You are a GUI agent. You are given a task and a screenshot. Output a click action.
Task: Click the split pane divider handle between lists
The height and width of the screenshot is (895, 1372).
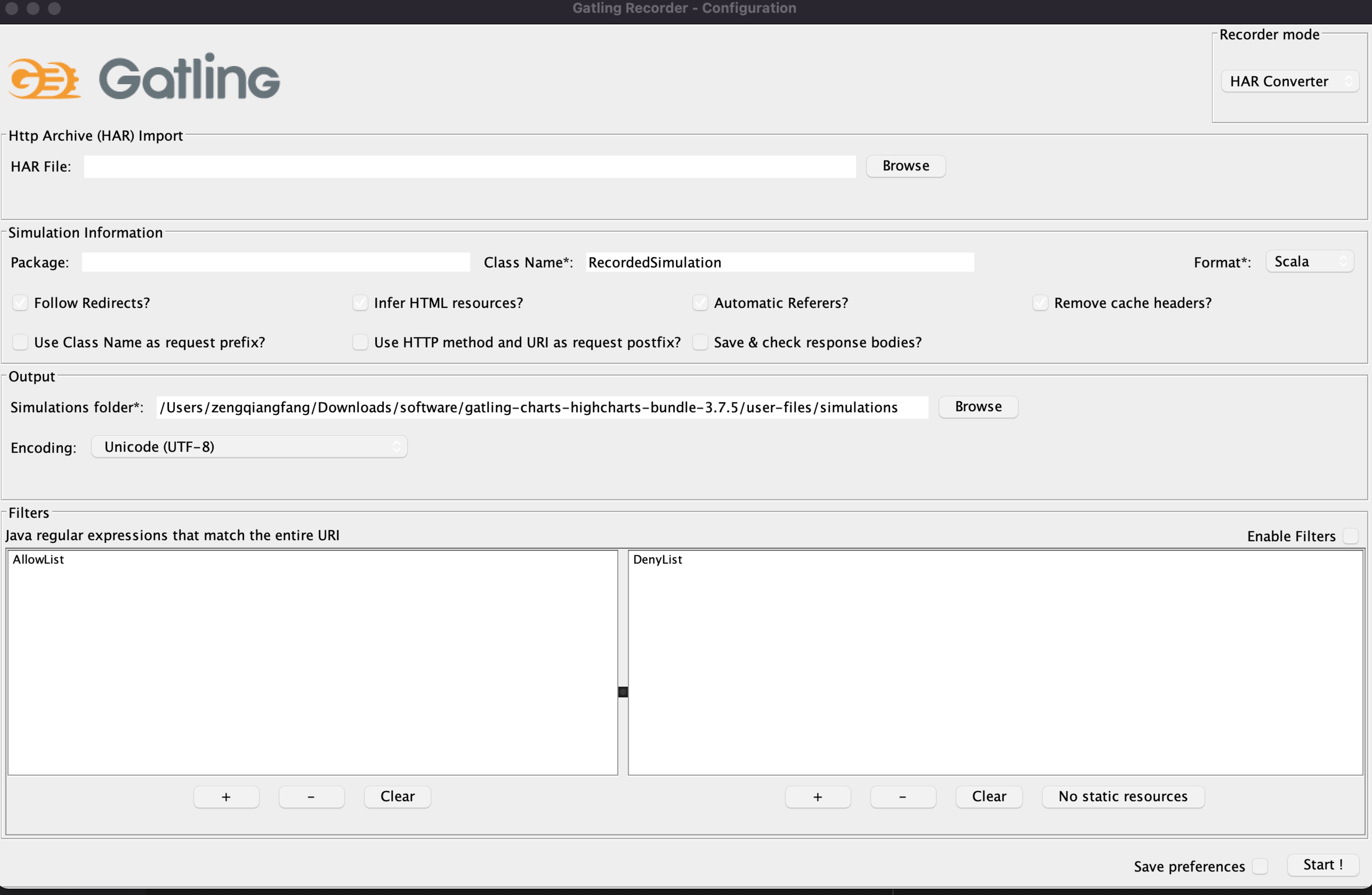pyautogui.click(x=623, y=692)
